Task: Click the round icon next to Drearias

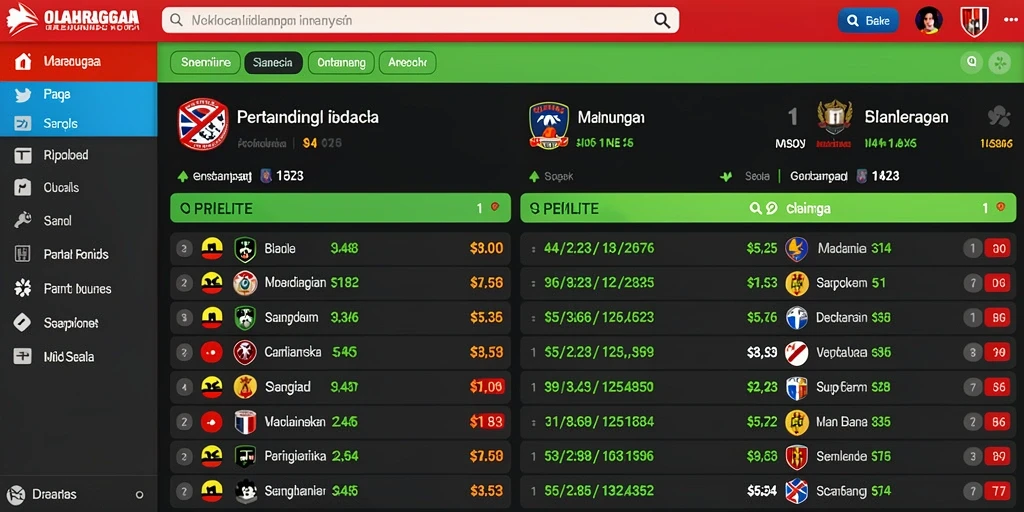Action: coord(16,494)
